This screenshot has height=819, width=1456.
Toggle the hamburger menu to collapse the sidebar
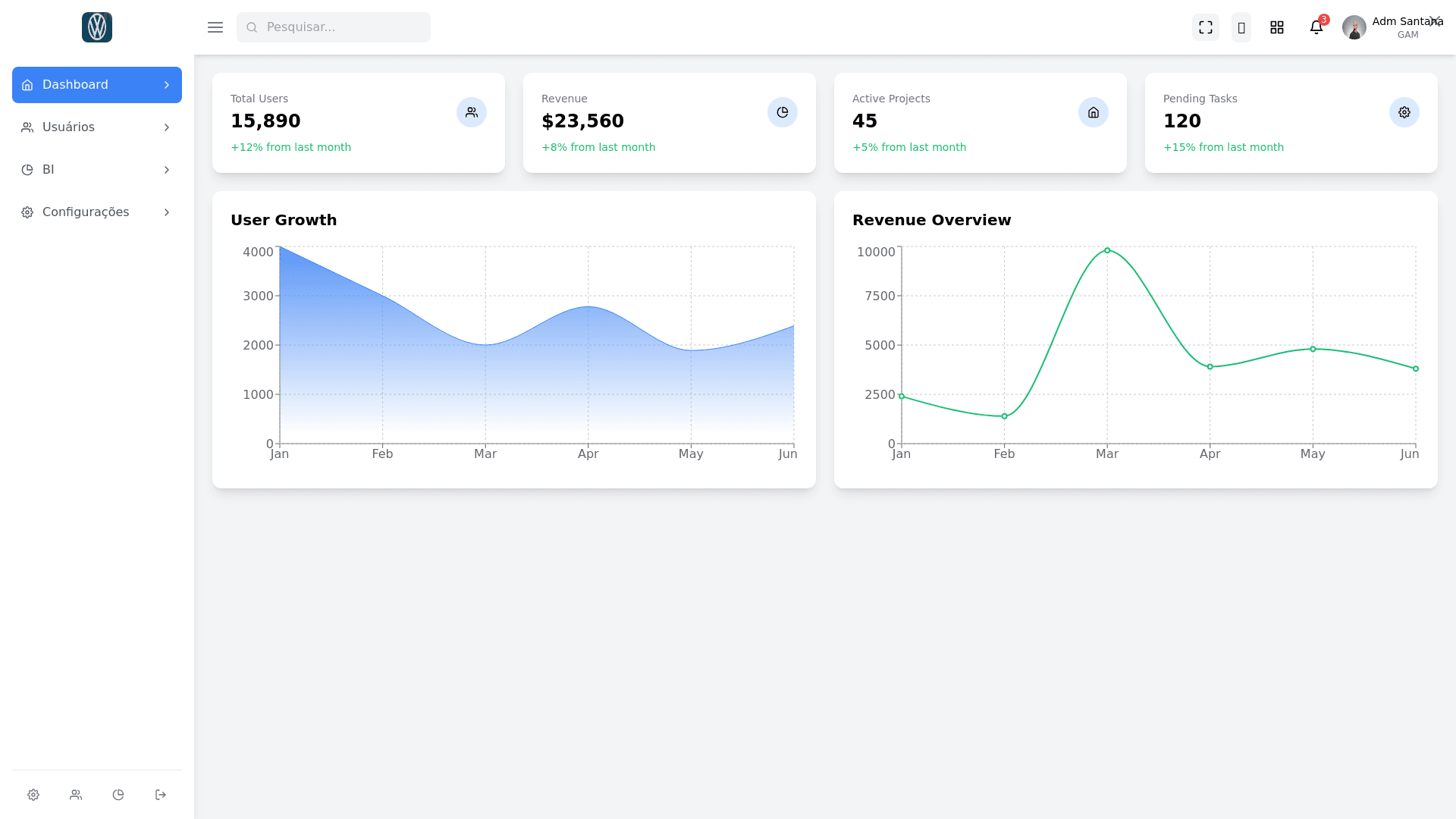tap(215, 27)
